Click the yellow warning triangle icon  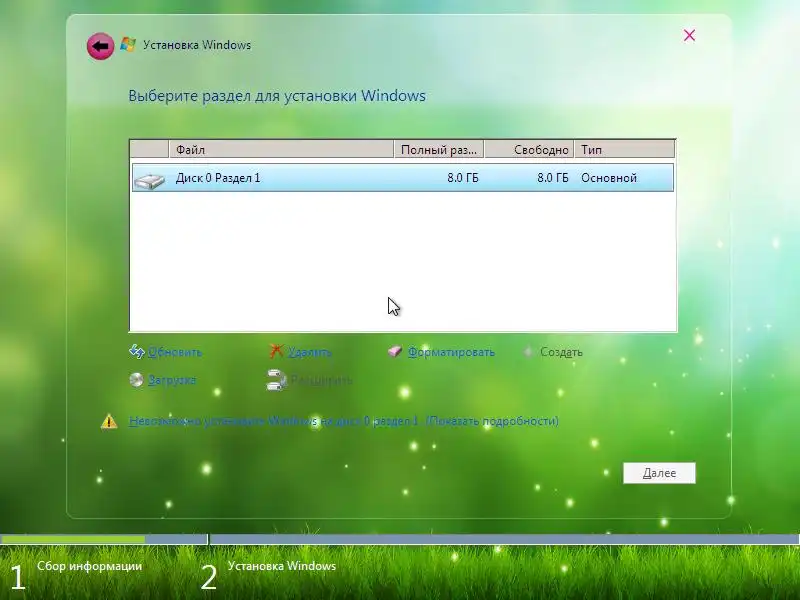point(109,421)
